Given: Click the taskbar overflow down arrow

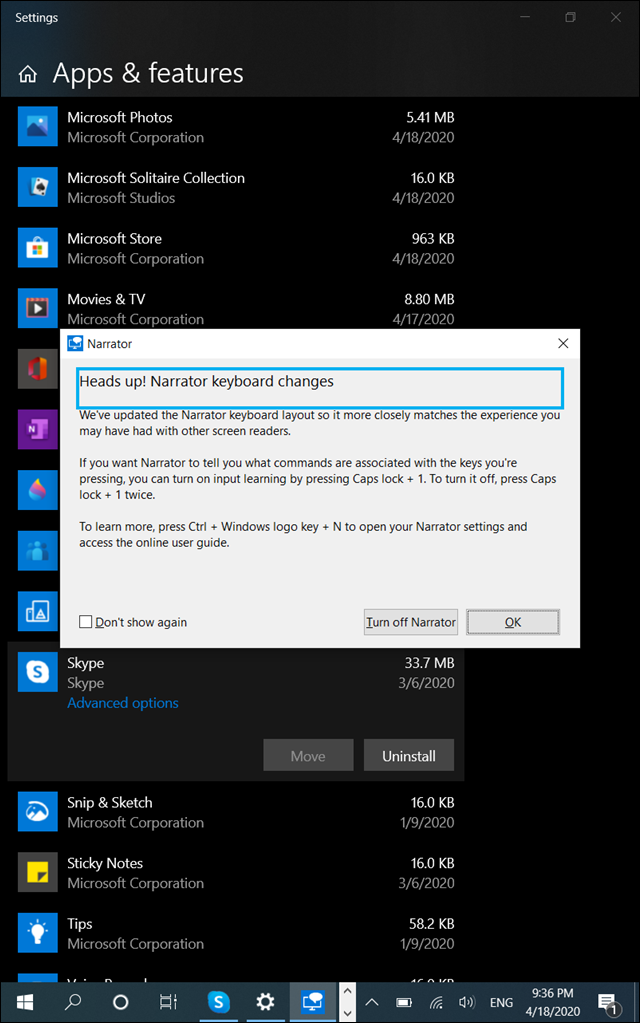Looking at the screenshot, I should pos(348,1013).
